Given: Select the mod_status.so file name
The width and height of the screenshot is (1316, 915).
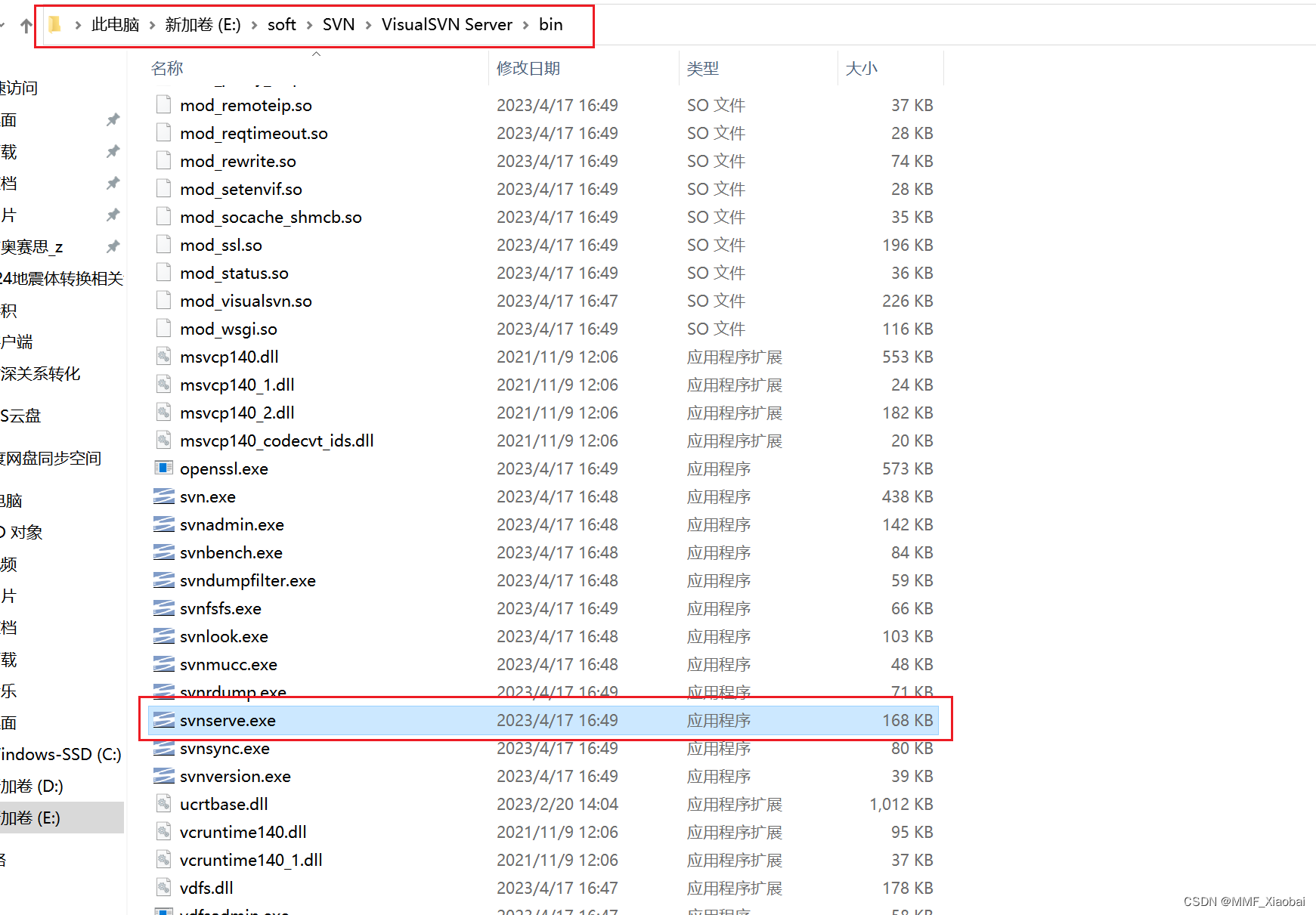Looking at the screenshot, I should point(234,273).
